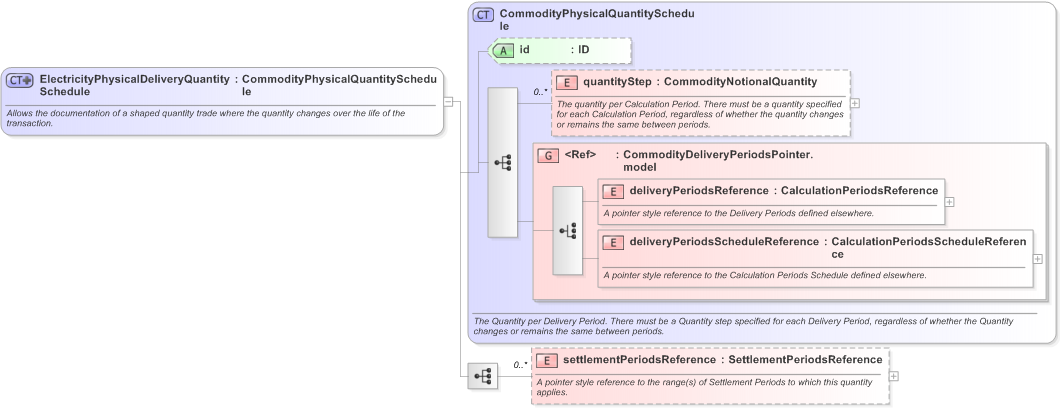The height and width of the screenshot is (409, 1060).
Task: Click the E icon beside deliveryPeriodsScheduleReference
Action: click(x=613, y=242)
